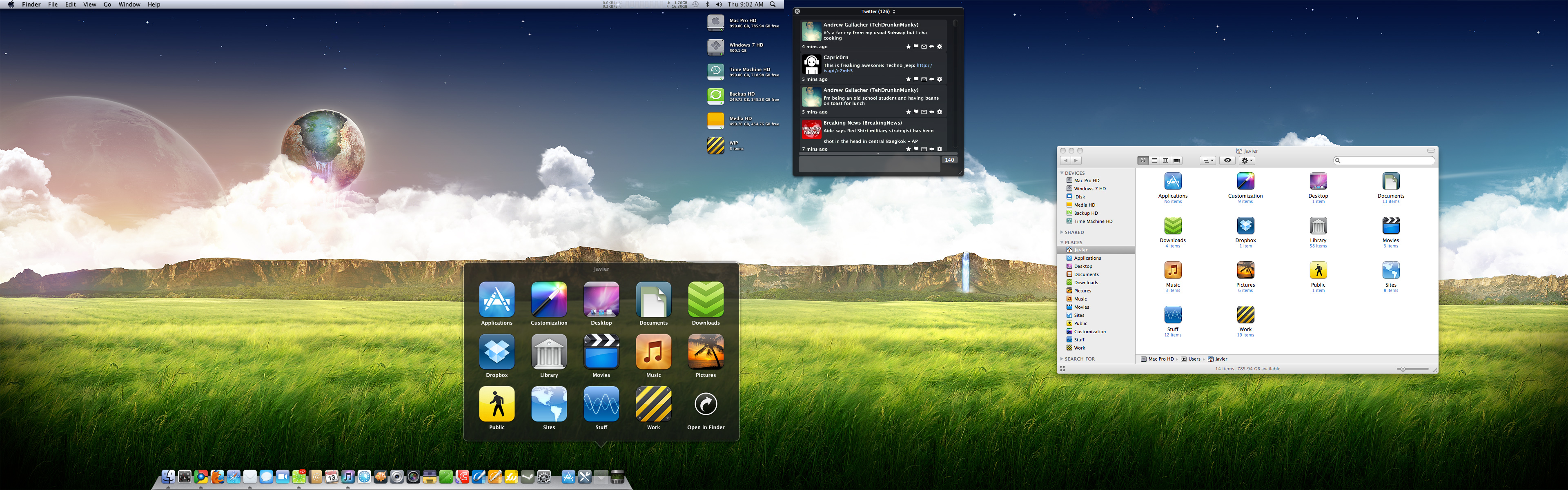Click the Finder back arrow button

[1065, 161]
